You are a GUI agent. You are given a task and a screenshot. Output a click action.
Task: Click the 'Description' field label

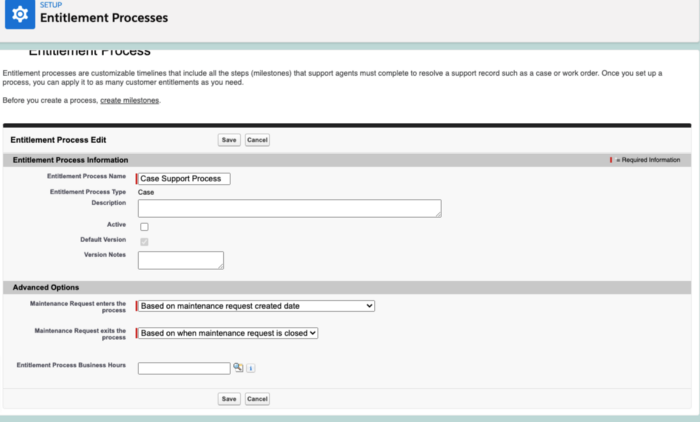coord(109,203)
